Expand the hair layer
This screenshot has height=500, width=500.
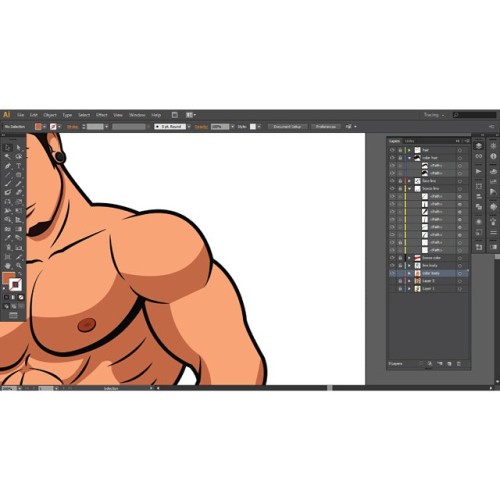[x=410, y=150]
